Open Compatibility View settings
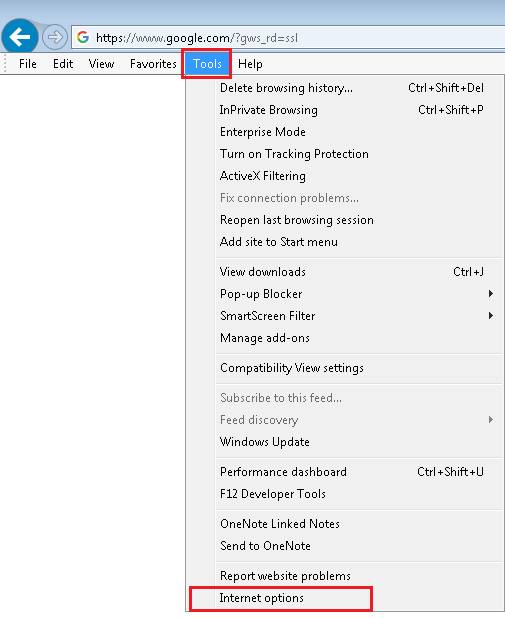The height and width of the screenshot is (618, 505). click(345, 368)
